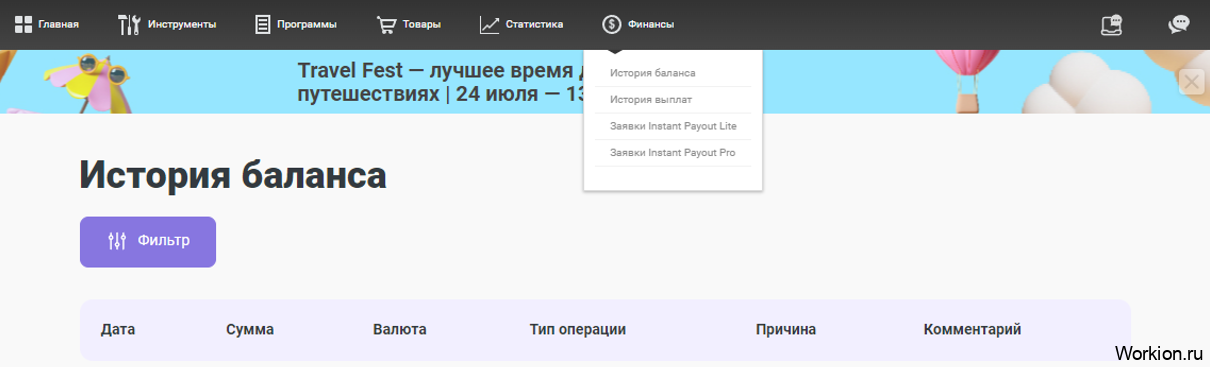Close the Travel Fest banner
The width and height of the screenshot is (1210, 367).
[1192, 81]
